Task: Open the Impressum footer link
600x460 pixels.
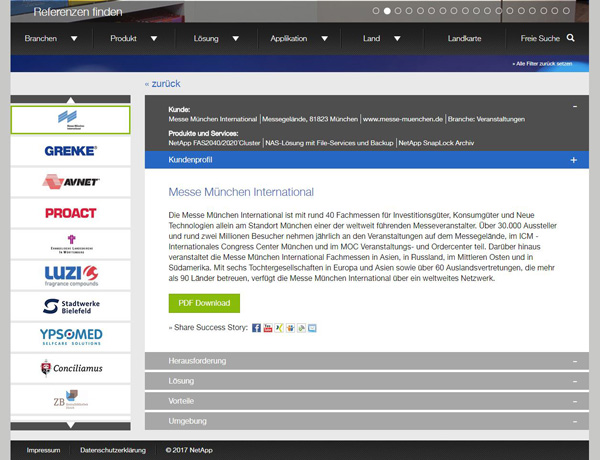Action: pyautogui.click(x=43, y=450)
